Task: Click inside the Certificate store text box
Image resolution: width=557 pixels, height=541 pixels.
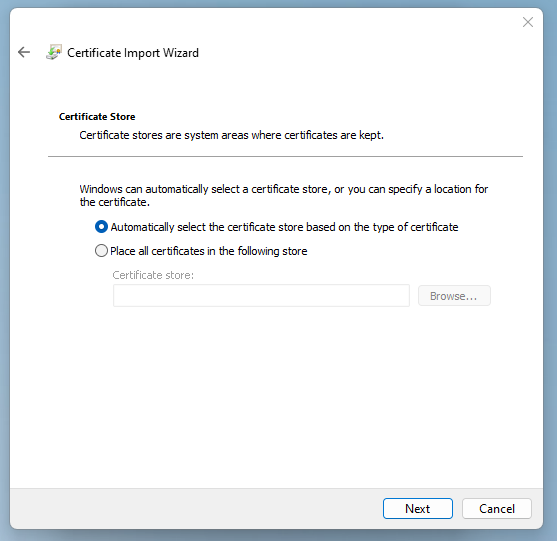Action: [x=261, y=296]
